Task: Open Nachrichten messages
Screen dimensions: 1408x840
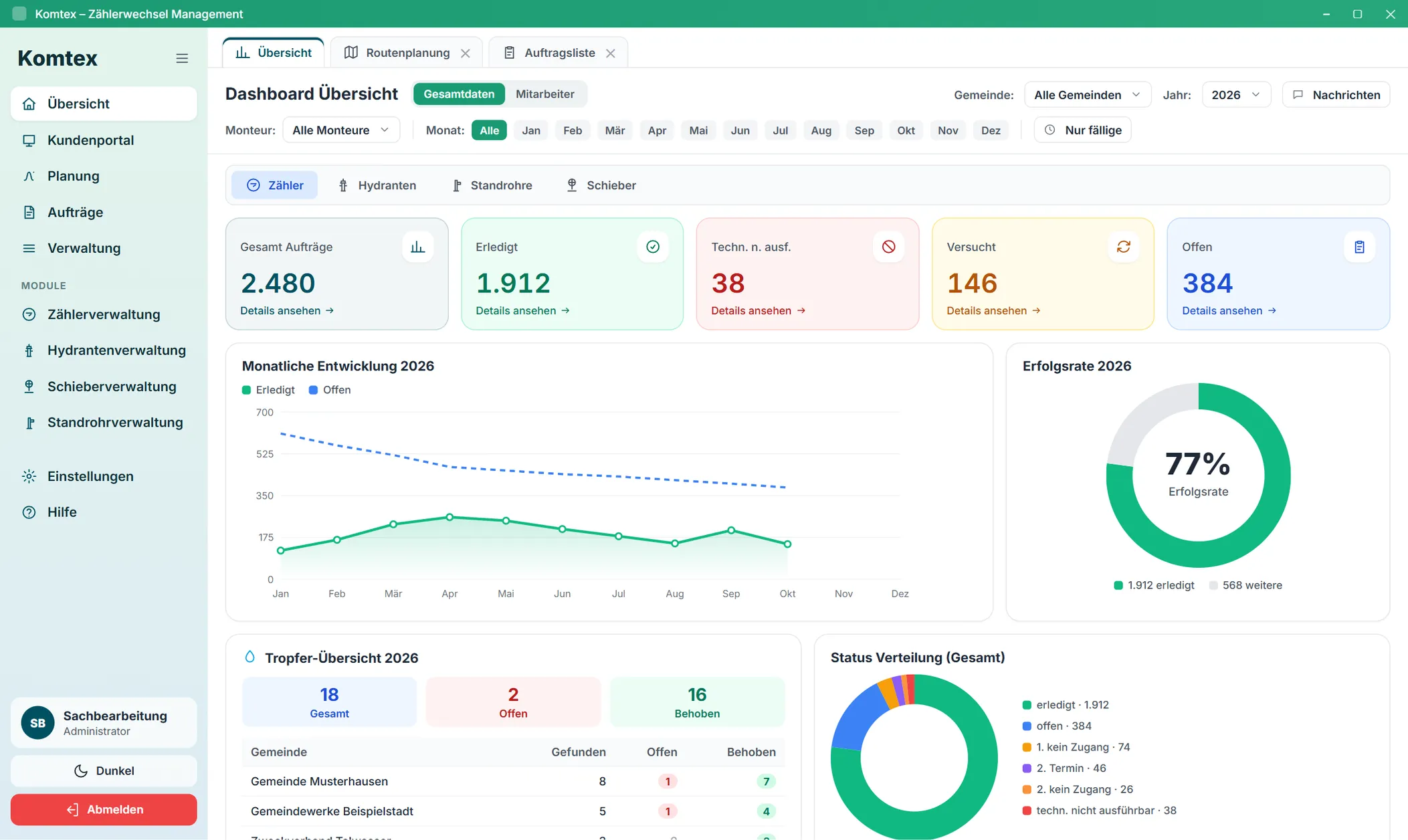Action: click(x=1336, y=95)
